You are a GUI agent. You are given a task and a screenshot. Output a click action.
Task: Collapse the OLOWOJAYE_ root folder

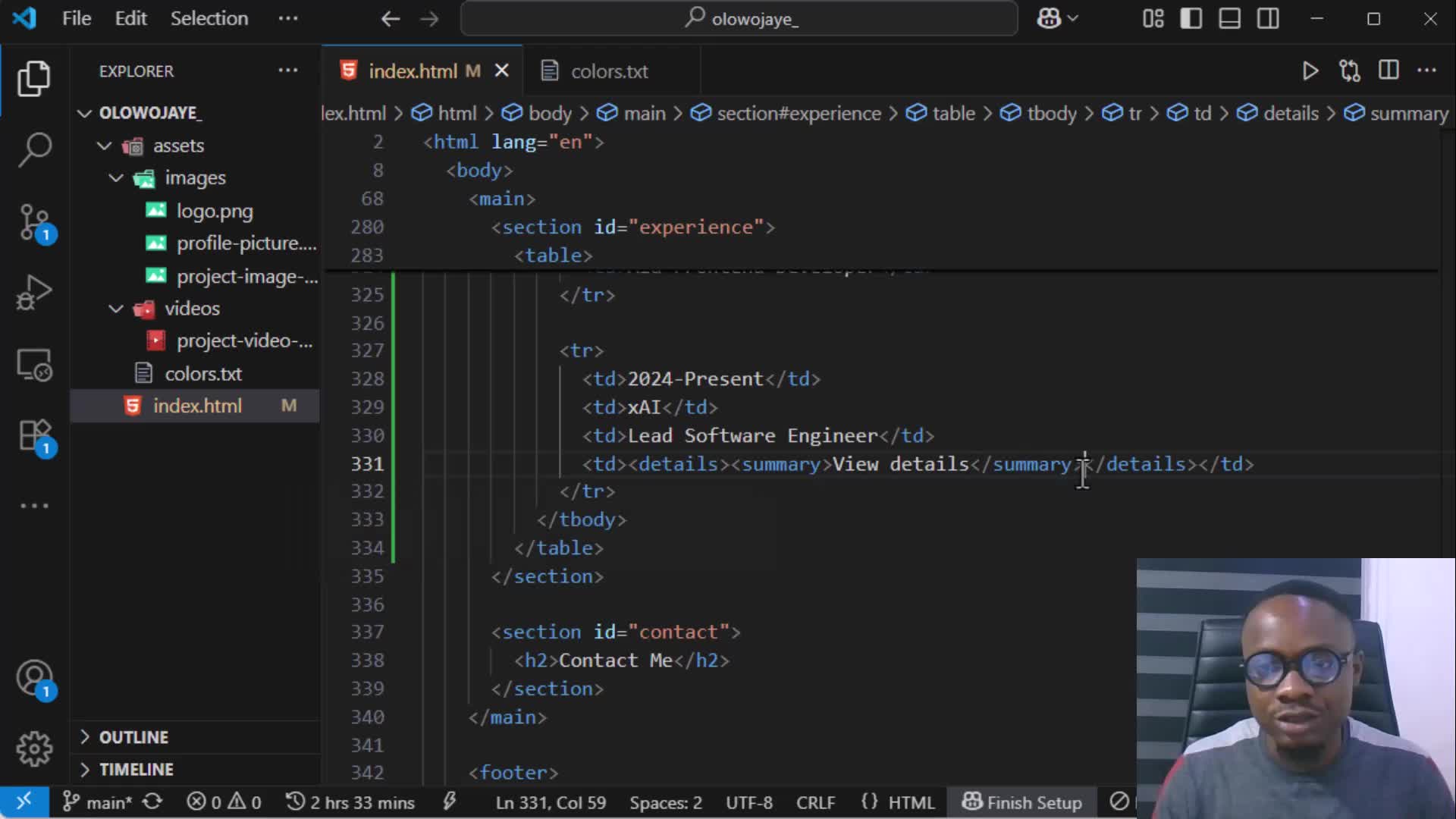point(84,113)
